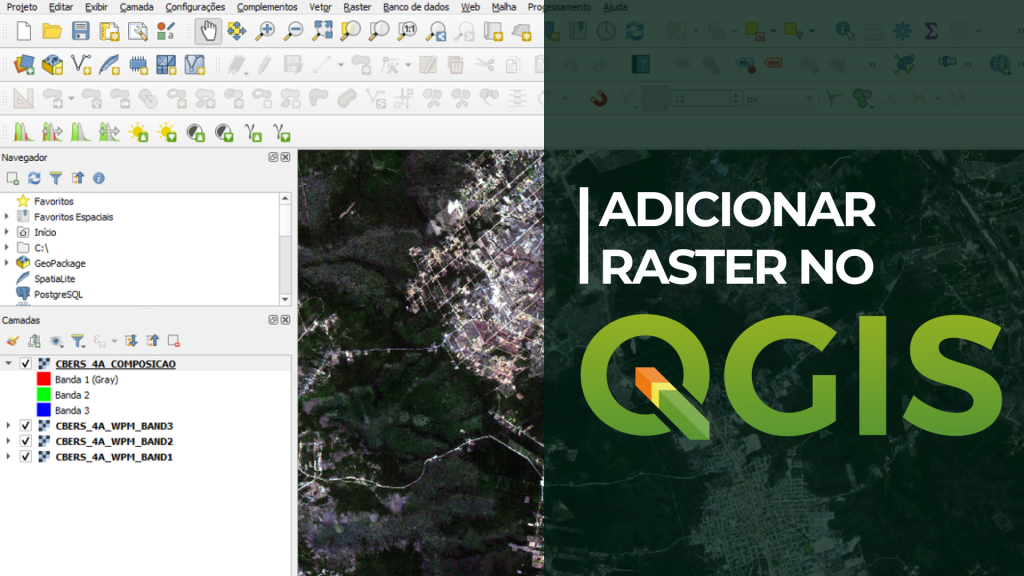Open an existing project with folder icon
The image size is (1024, 576).
[x=52, y=31]
